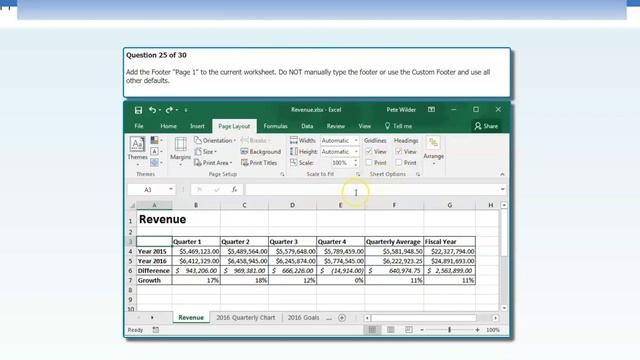Image resolution: width=640 pixels, height=360 pixels.
Task: Click the Tell me lightbulb search
Action: [x=398, y=126]
